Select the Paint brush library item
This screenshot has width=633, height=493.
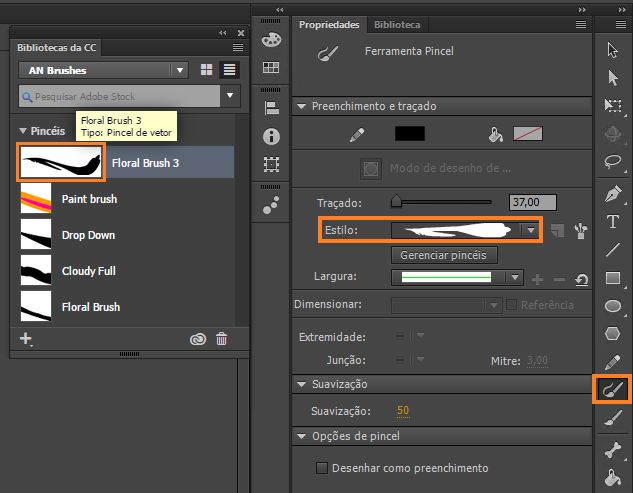tap(127, 199)
